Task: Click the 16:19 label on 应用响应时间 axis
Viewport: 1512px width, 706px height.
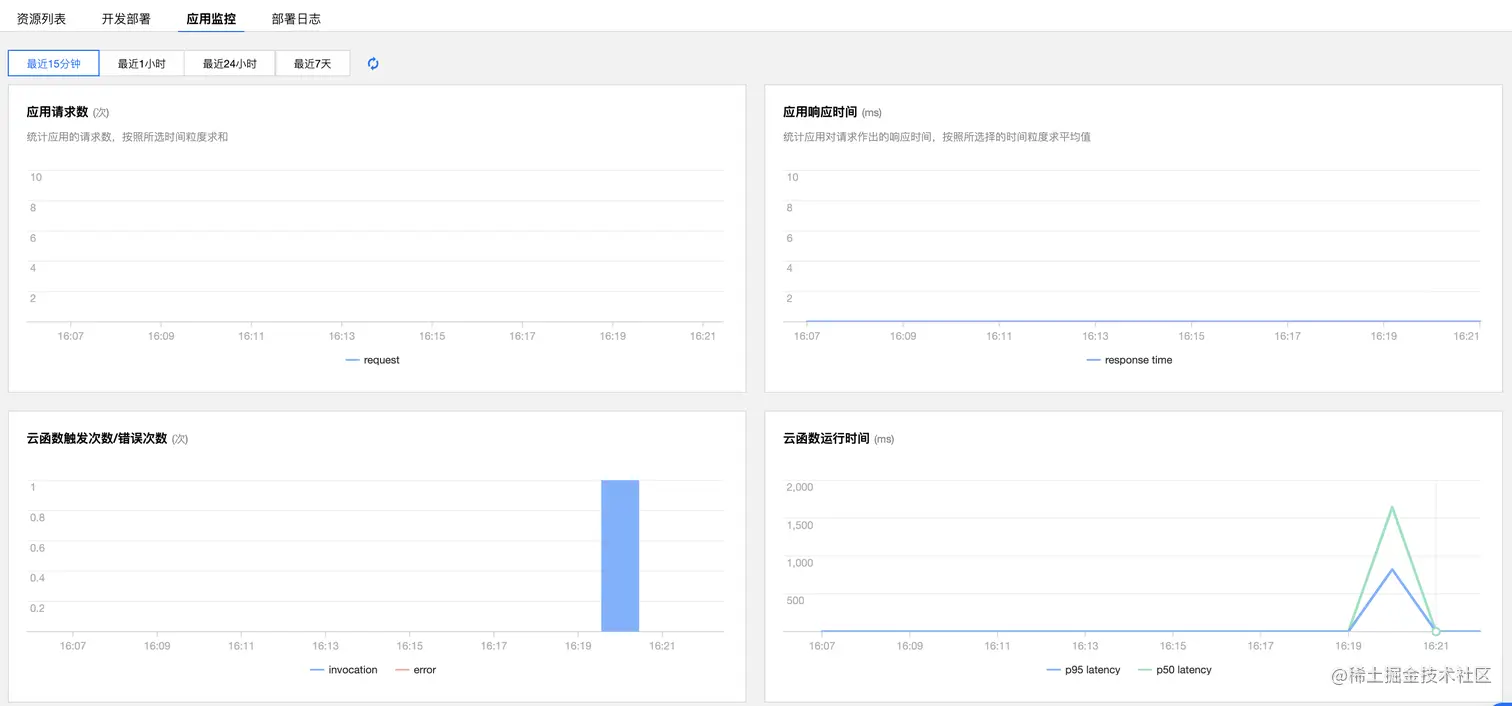Action: pos(1384,336)
